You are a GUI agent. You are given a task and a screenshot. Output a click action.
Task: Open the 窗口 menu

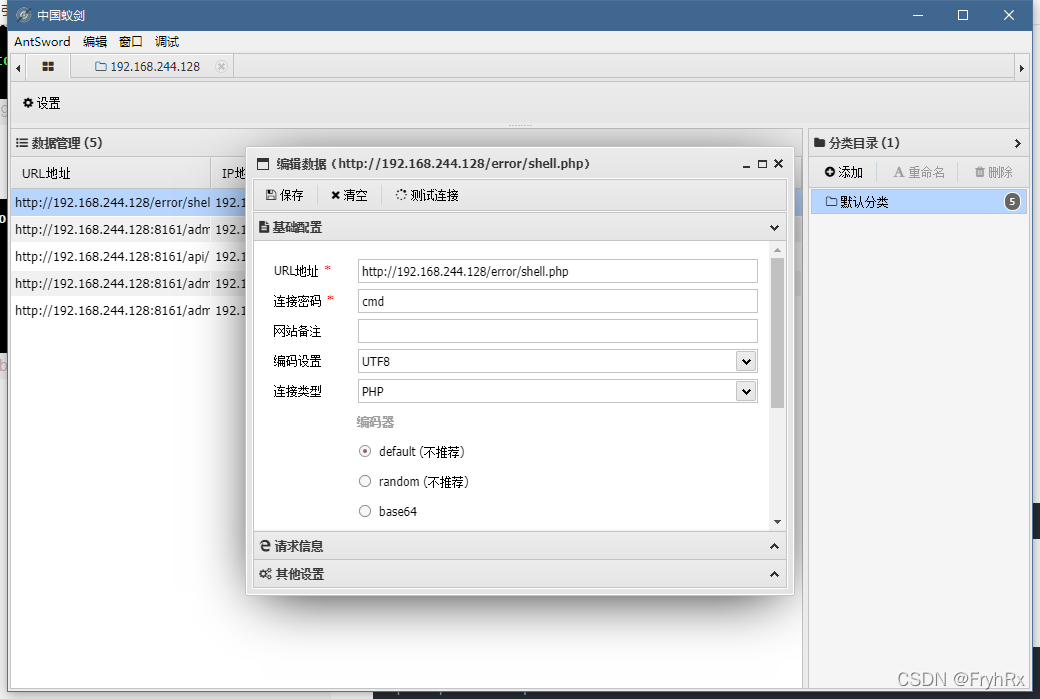[x=131, y=41]
